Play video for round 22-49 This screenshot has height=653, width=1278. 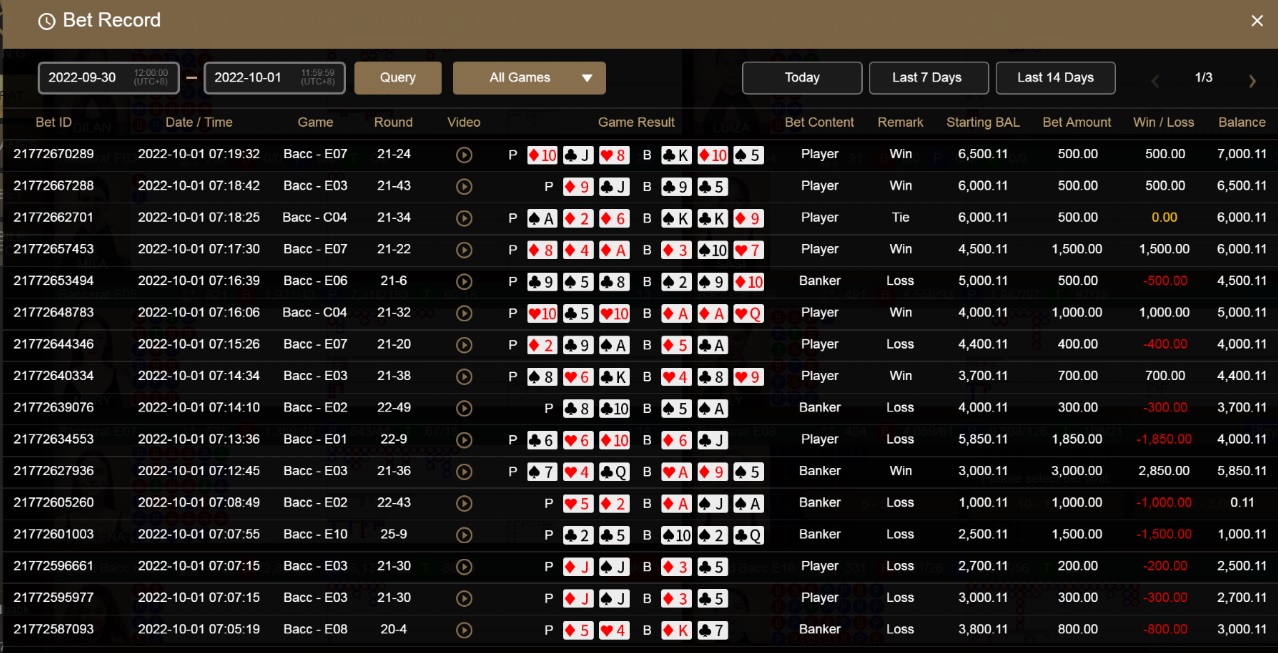[463, 408]
